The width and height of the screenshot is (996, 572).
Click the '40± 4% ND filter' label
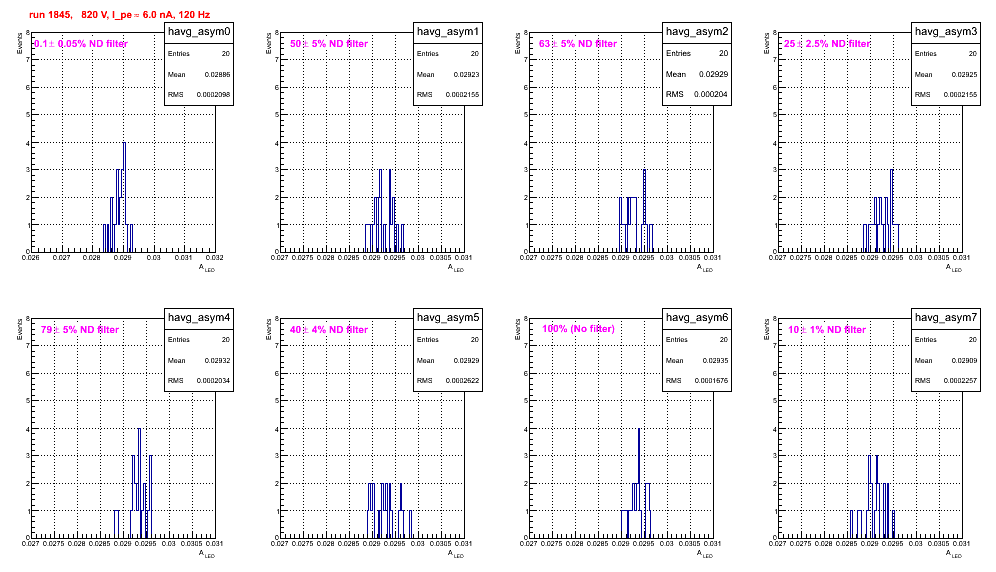(329, 330)
